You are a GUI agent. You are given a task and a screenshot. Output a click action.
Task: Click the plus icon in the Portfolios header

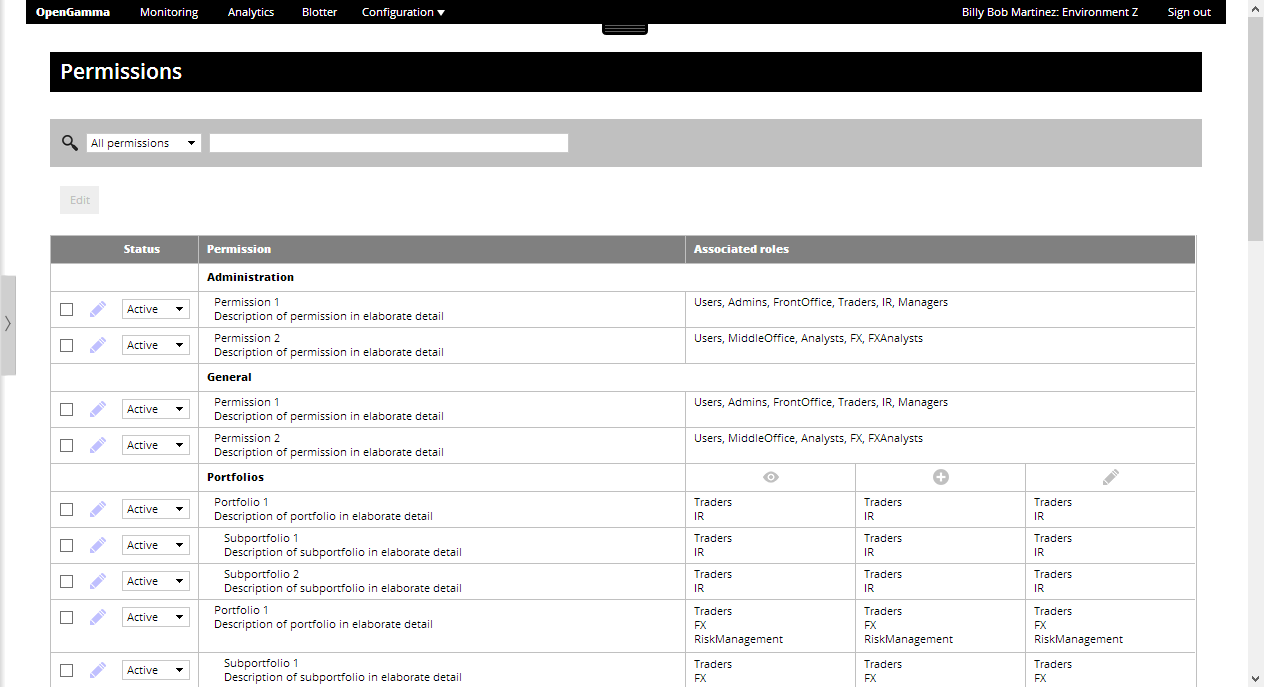tap(940, 477)
